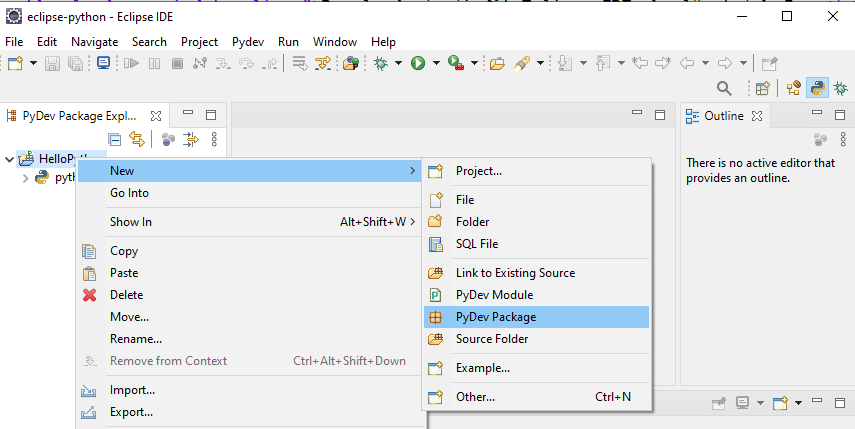Image resolution: width=855 pixels, height=429 pixels.
Task: Maximize the Outline view panel
Action: (840, 115)
